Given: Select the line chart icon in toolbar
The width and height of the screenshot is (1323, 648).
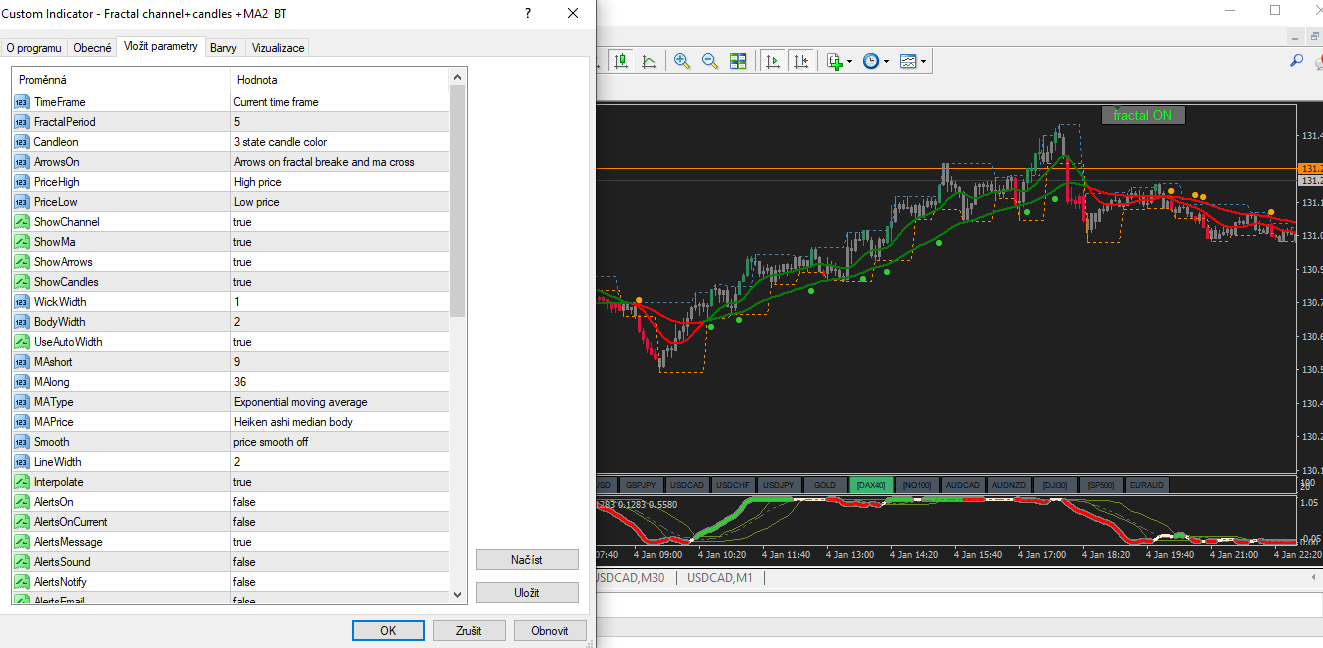Looking at the screenshot, I should click(649, 61).
